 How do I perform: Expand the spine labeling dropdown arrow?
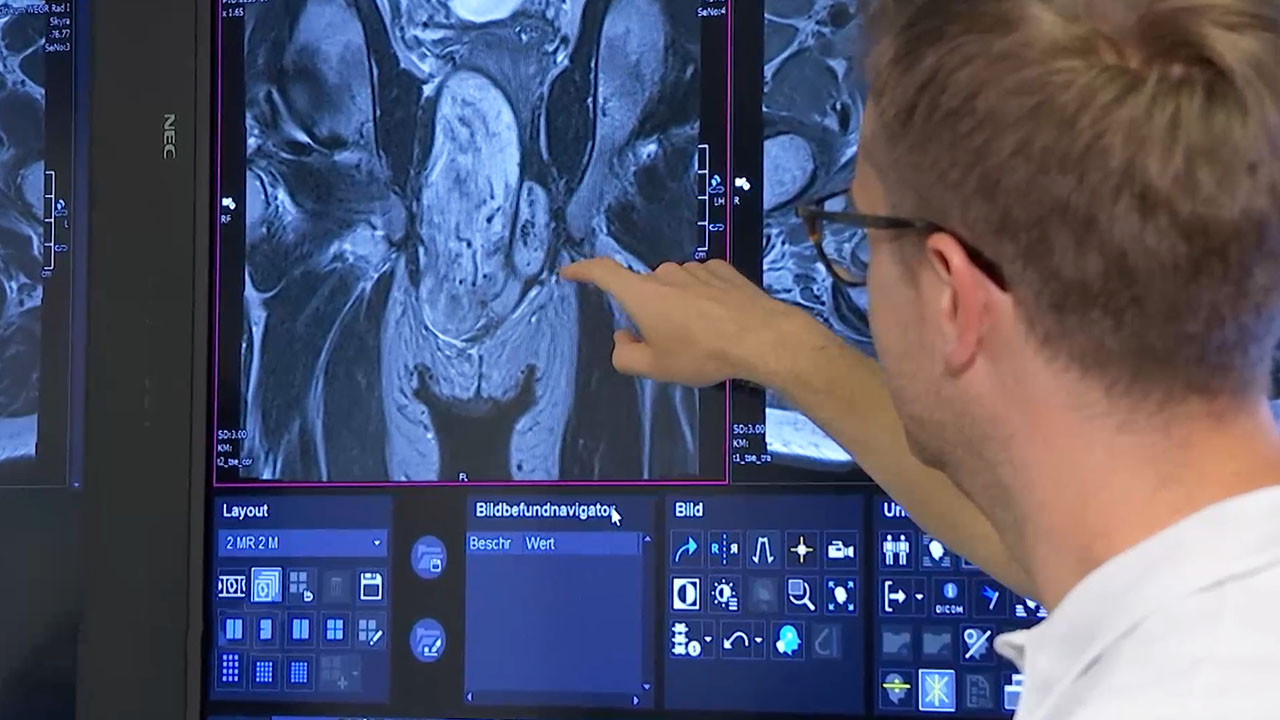[x=708, y=640]
